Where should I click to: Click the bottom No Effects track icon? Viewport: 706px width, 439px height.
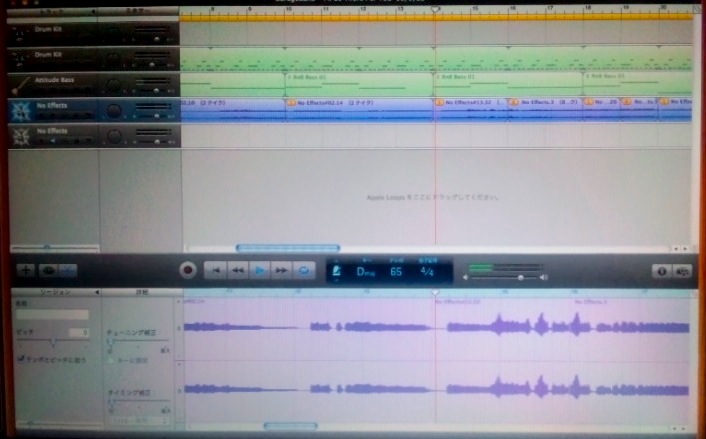[x=21, y=136]
